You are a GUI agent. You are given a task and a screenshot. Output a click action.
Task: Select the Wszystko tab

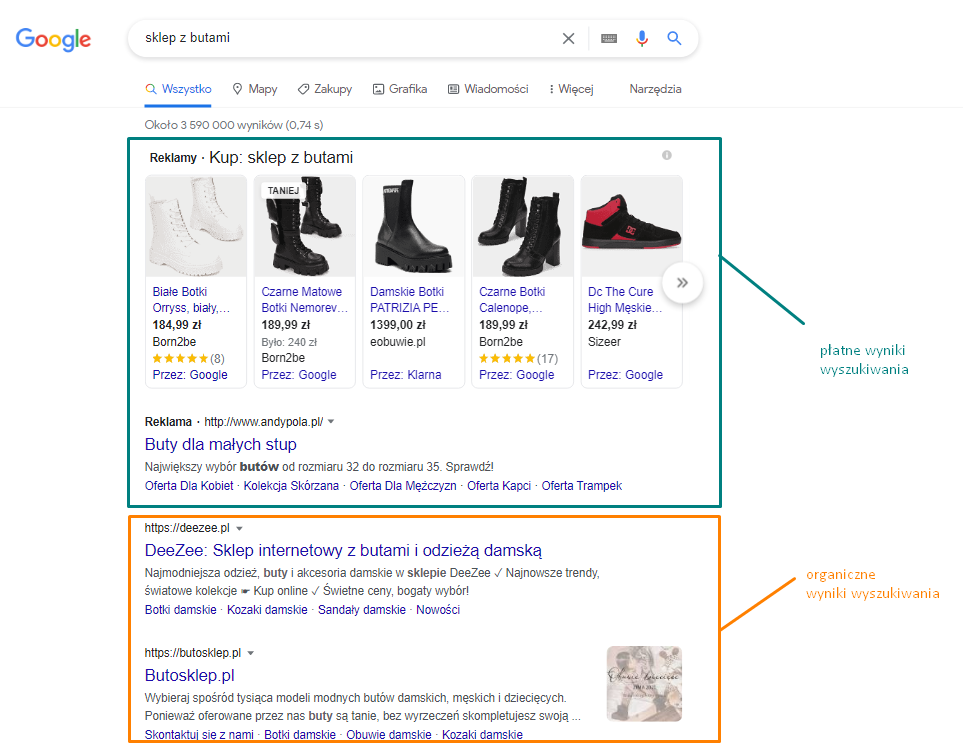point(178,89)
